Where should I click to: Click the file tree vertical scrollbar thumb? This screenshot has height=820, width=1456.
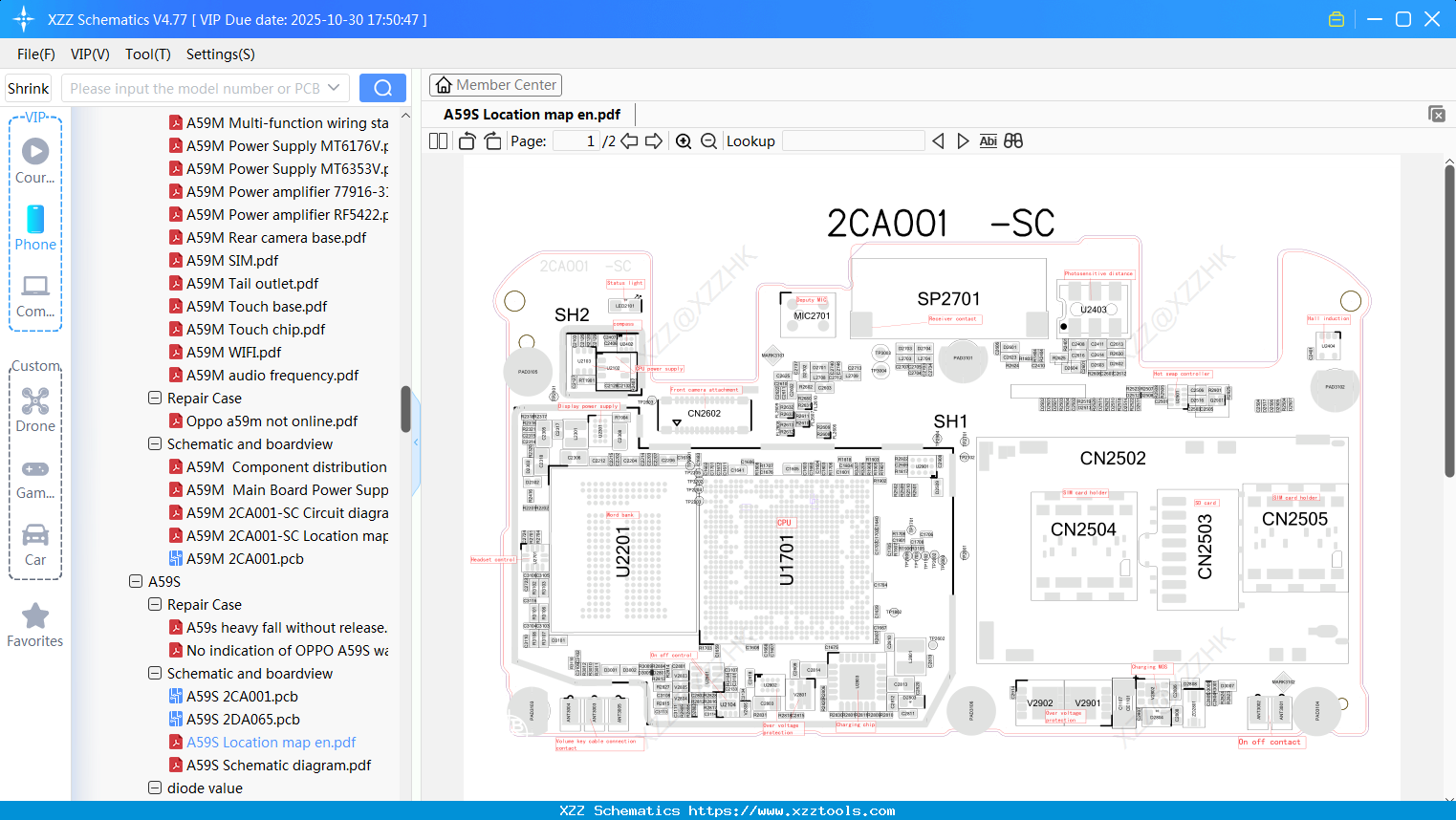(x=405, y=409)
